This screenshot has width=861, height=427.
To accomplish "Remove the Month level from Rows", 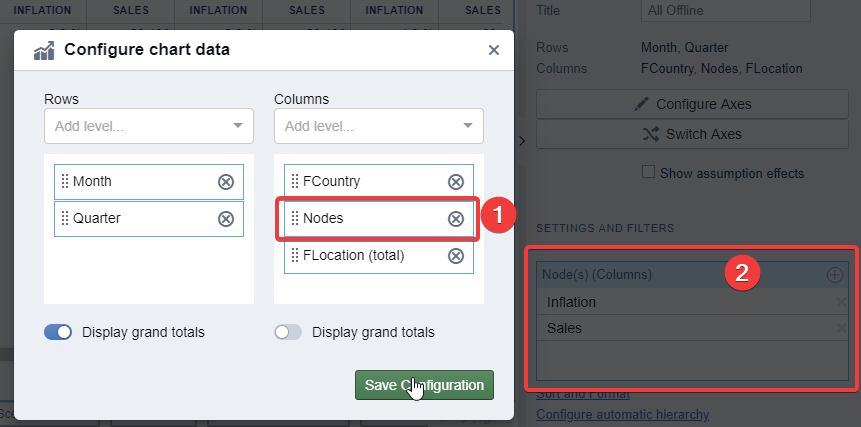I will click(226, 181).
